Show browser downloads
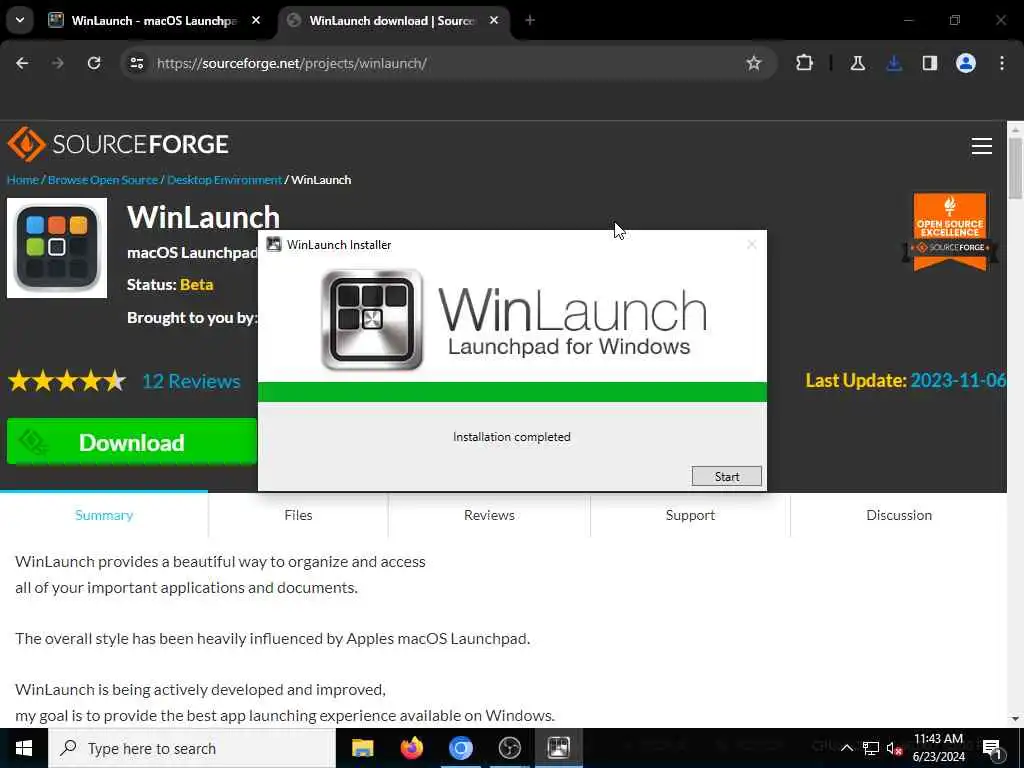The height and width of the screenshot is (768, 1024). point(894,63)
